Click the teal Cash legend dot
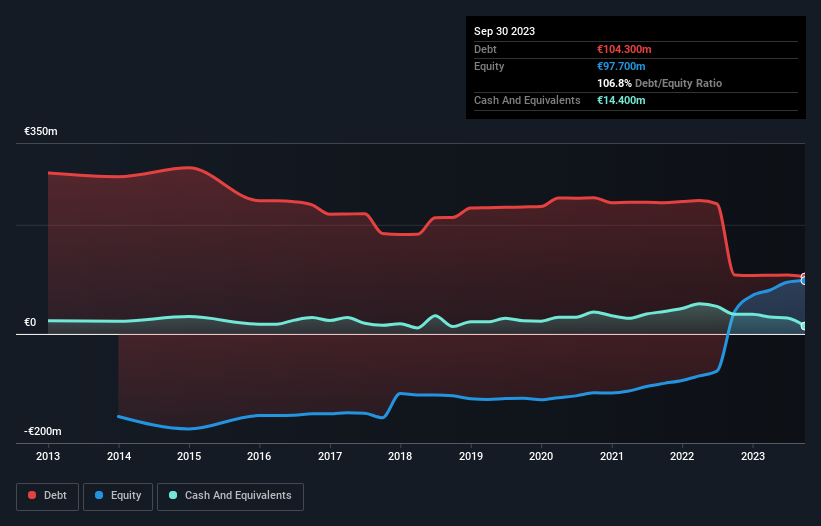 pos(173,495)
